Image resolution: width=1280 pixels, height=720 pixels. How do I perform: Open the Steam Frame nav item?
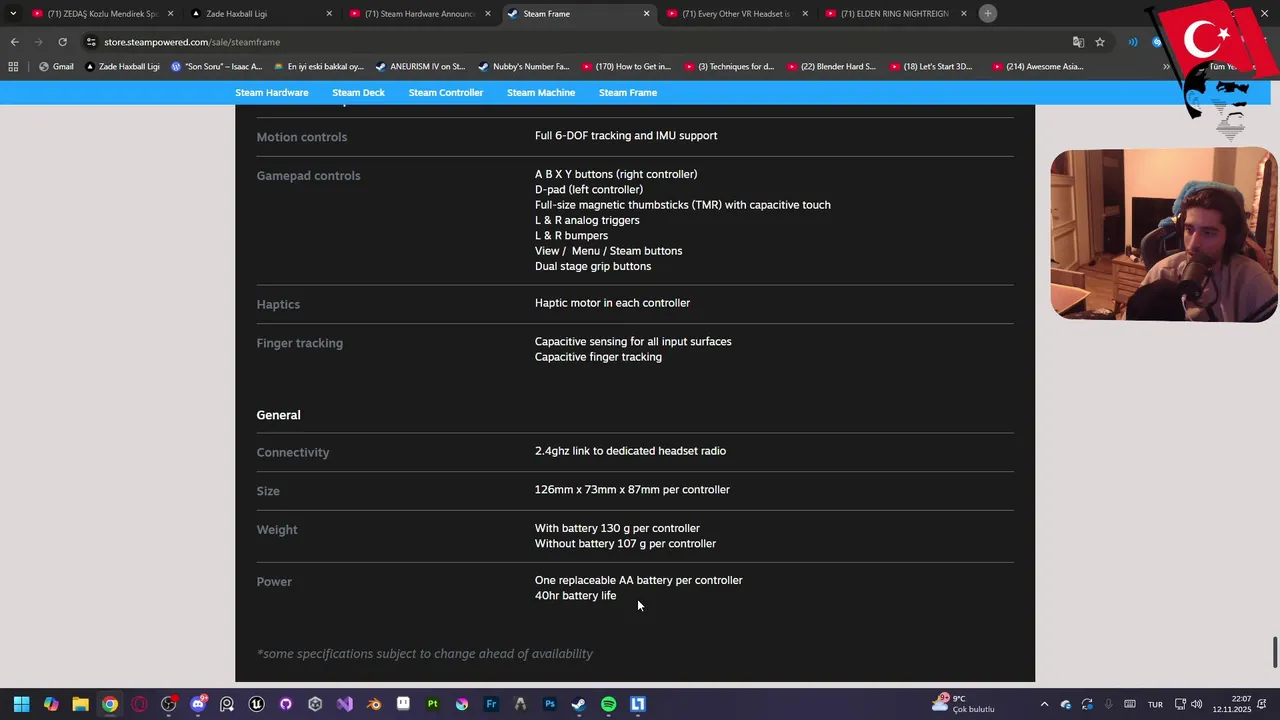pyautogui.click(x=628, y=93)
